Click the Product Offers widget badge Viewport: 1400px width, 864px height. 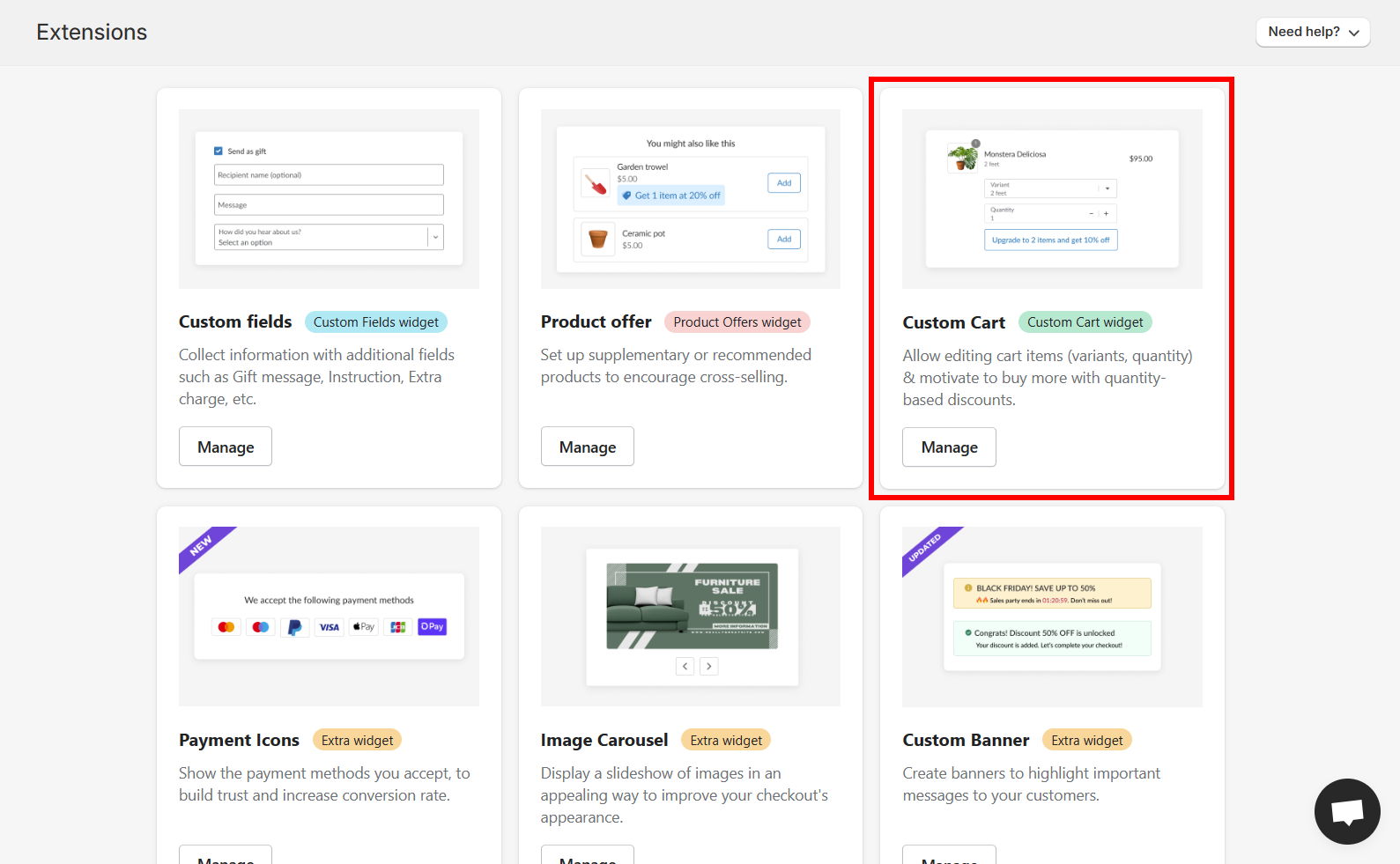pyautogui.click(x=737, y=322)
